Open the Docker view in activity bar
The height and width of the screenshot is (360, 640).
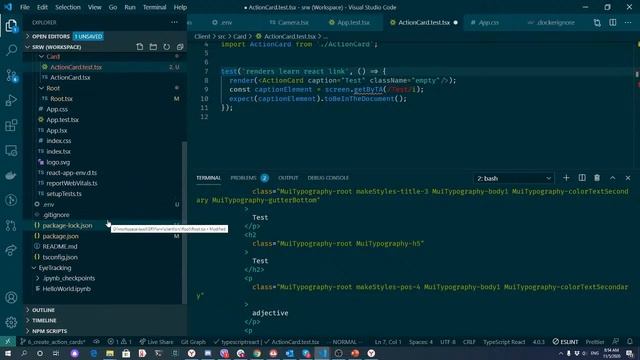point(11,176)
